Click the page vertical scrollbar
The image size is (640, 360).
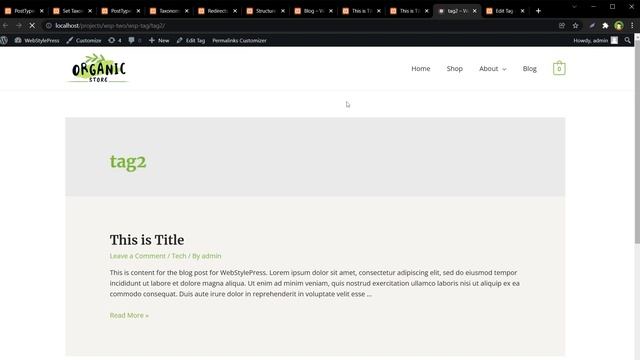click(637, 143)
